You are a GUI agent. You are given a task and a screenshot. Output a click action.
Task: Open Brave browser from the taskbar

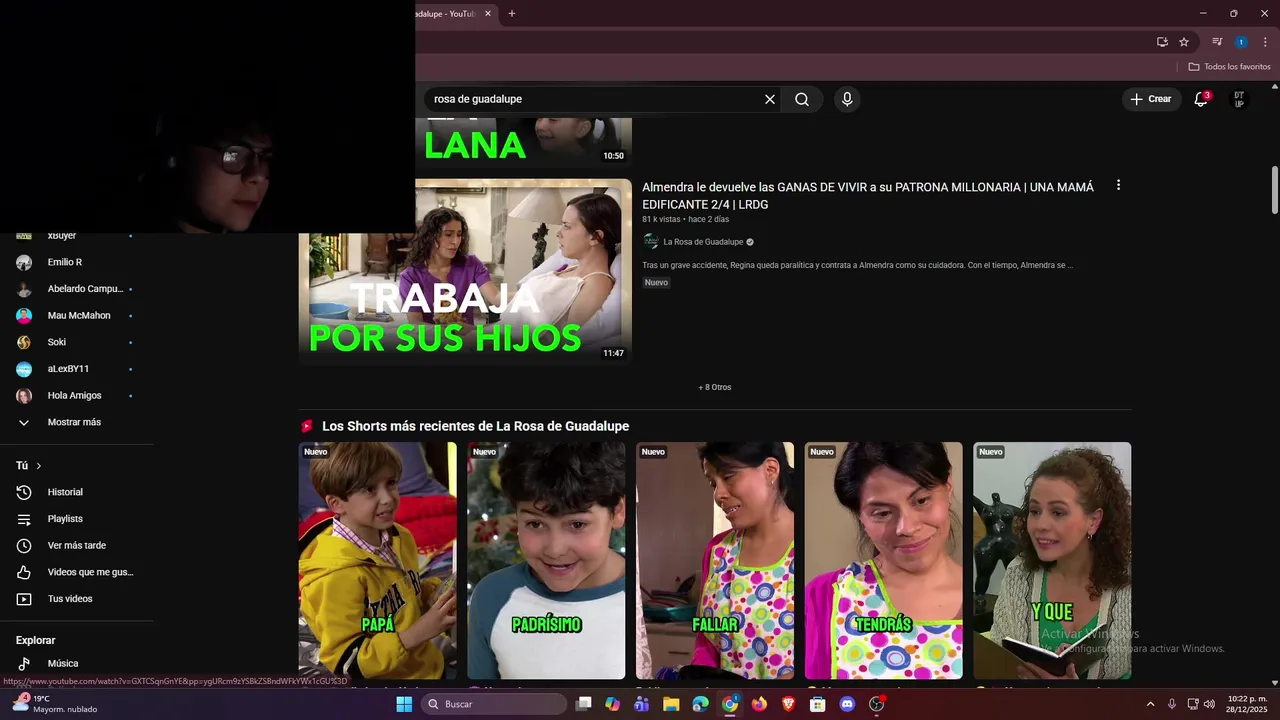[x=788, y=704]
